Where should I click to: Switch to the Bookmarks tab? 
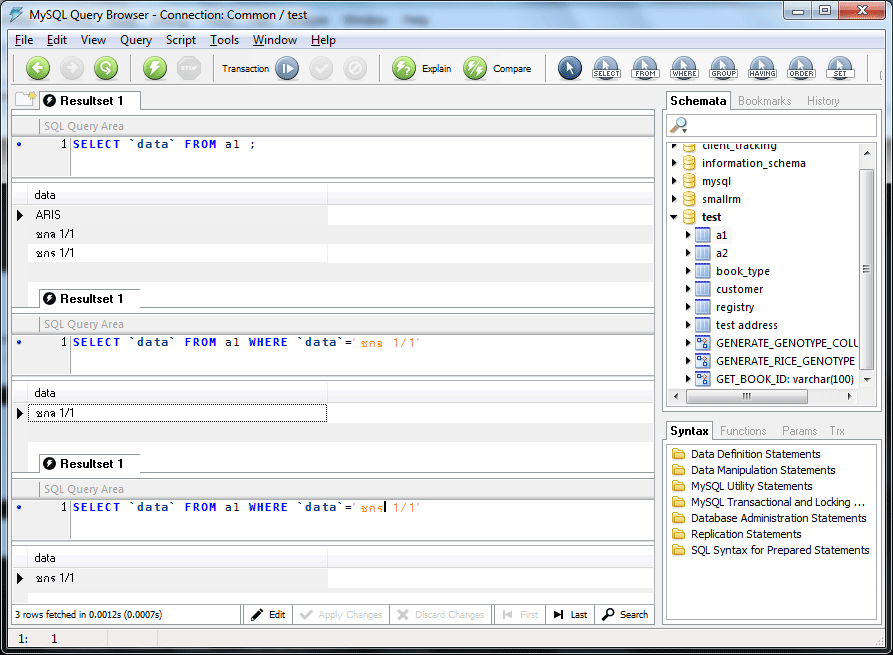[764, 101]
